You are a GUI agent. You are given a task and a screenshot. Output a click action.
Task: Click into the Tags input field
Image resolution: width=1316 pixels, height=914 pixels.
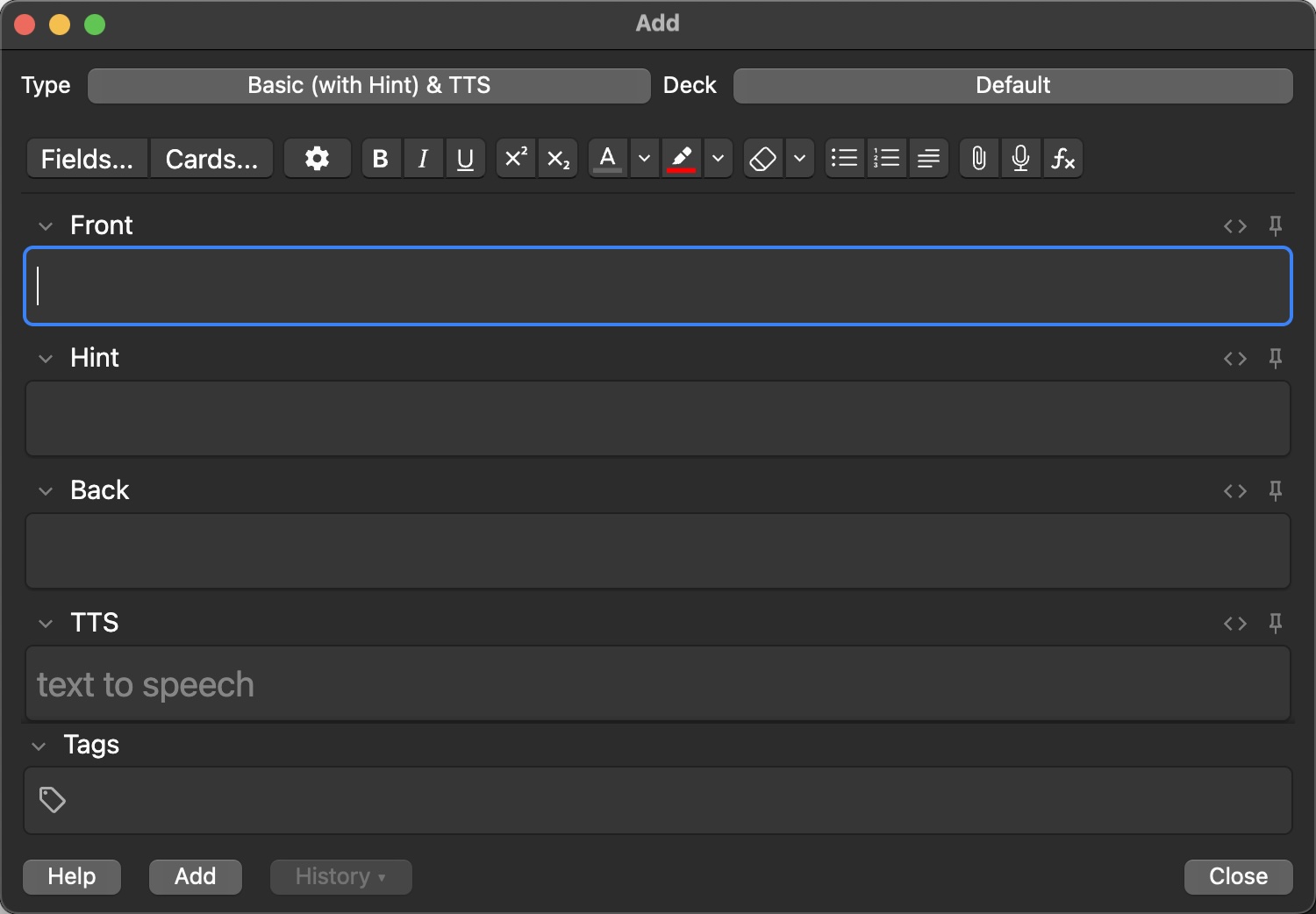point(667,800)
